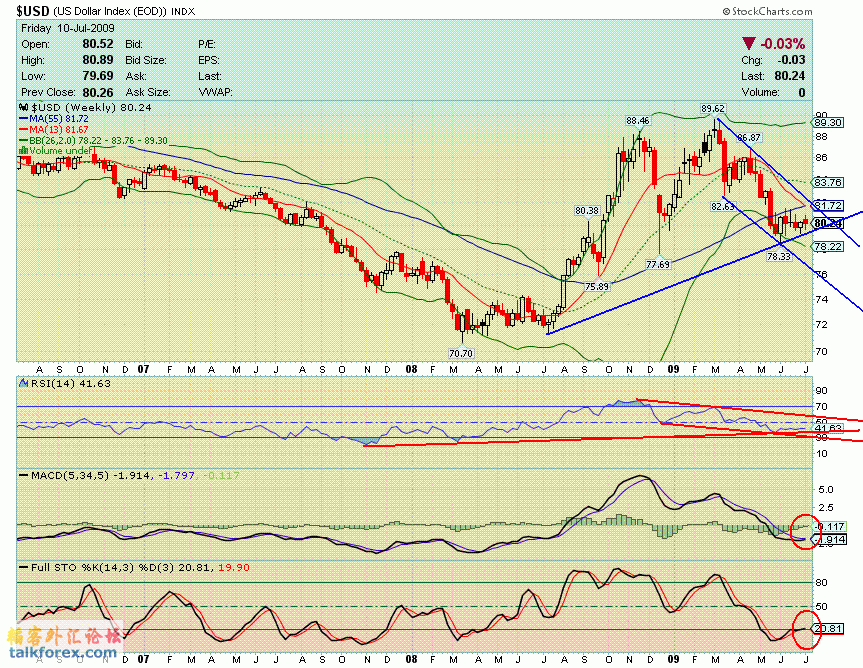Click the -1.914 MACD axis tag
Image resolution: width=863 pixels, height=668 pixels.
click(829, 539)
